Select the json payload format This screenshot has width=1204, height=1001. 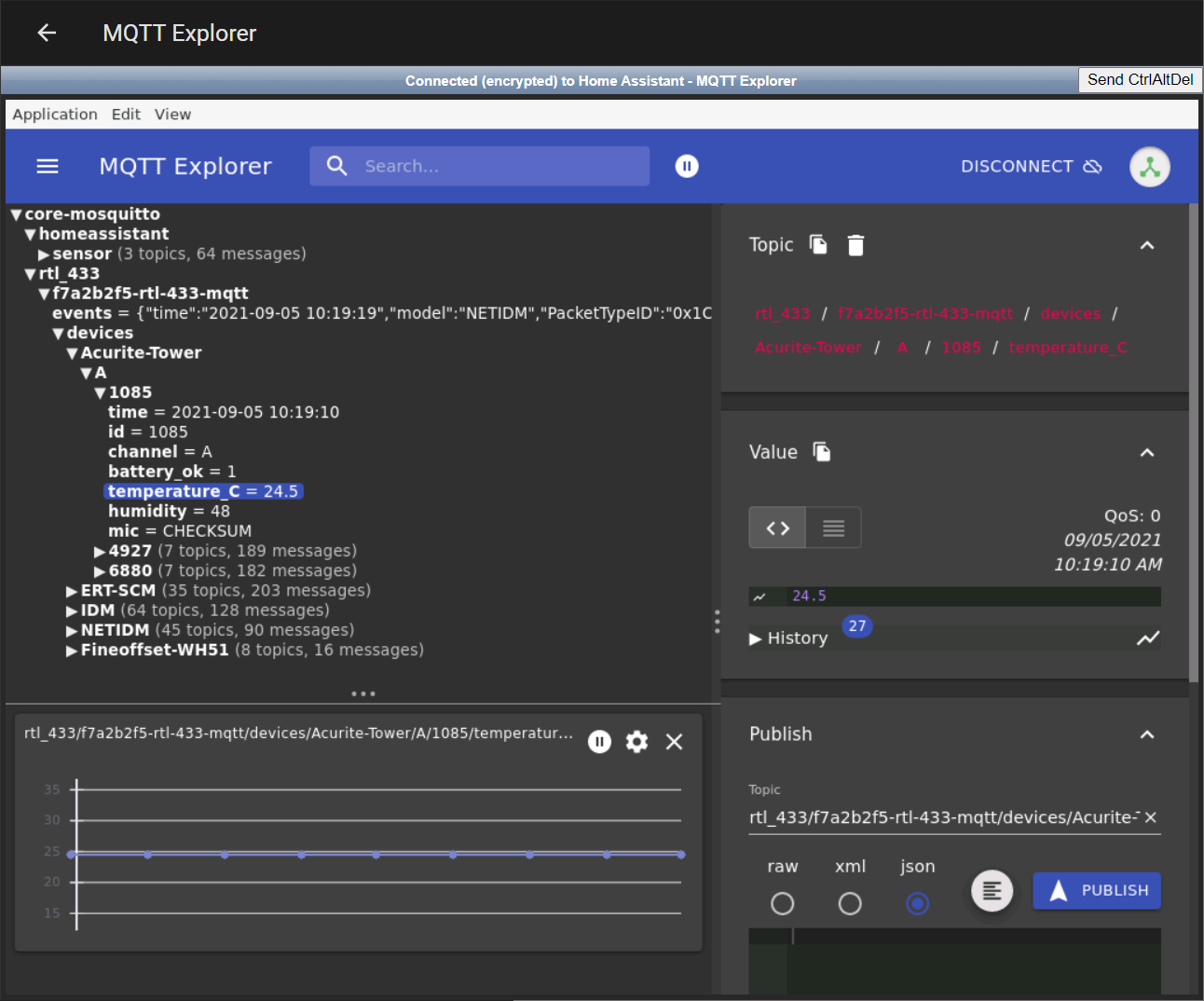coord(918,903)
